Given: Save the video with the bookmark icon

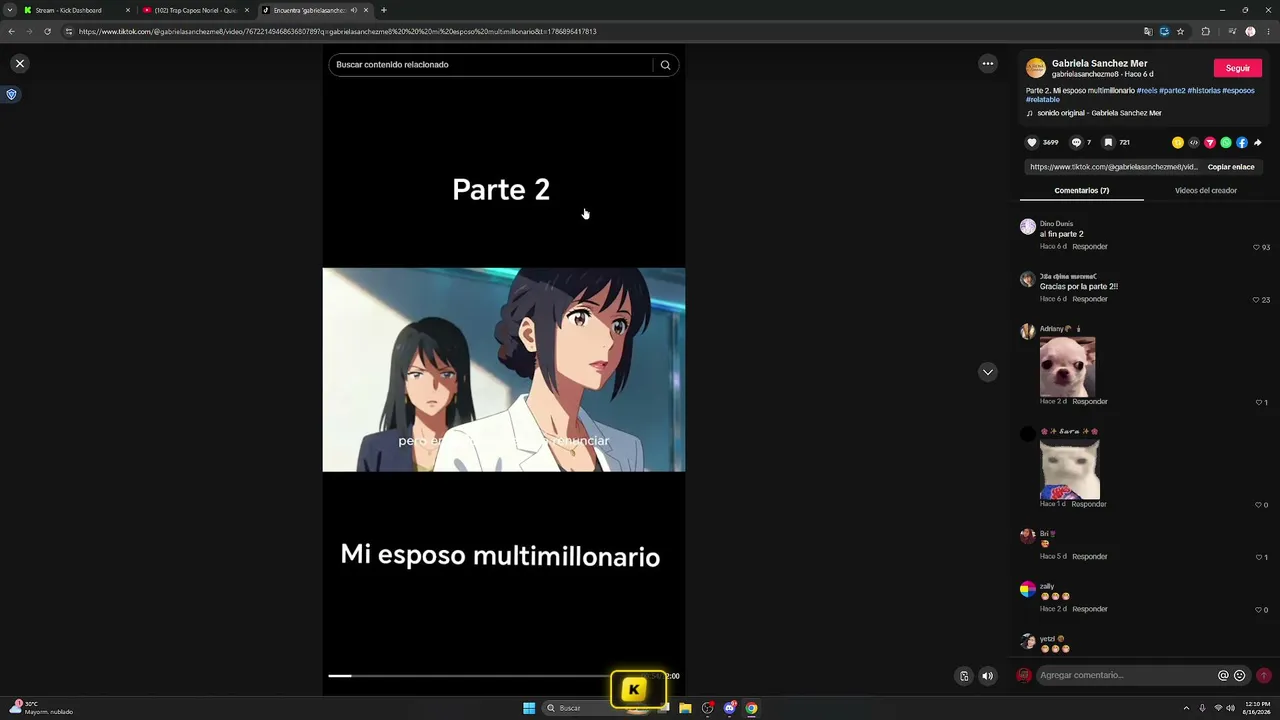Looking at the screenshot, I should coord(1108,143).
